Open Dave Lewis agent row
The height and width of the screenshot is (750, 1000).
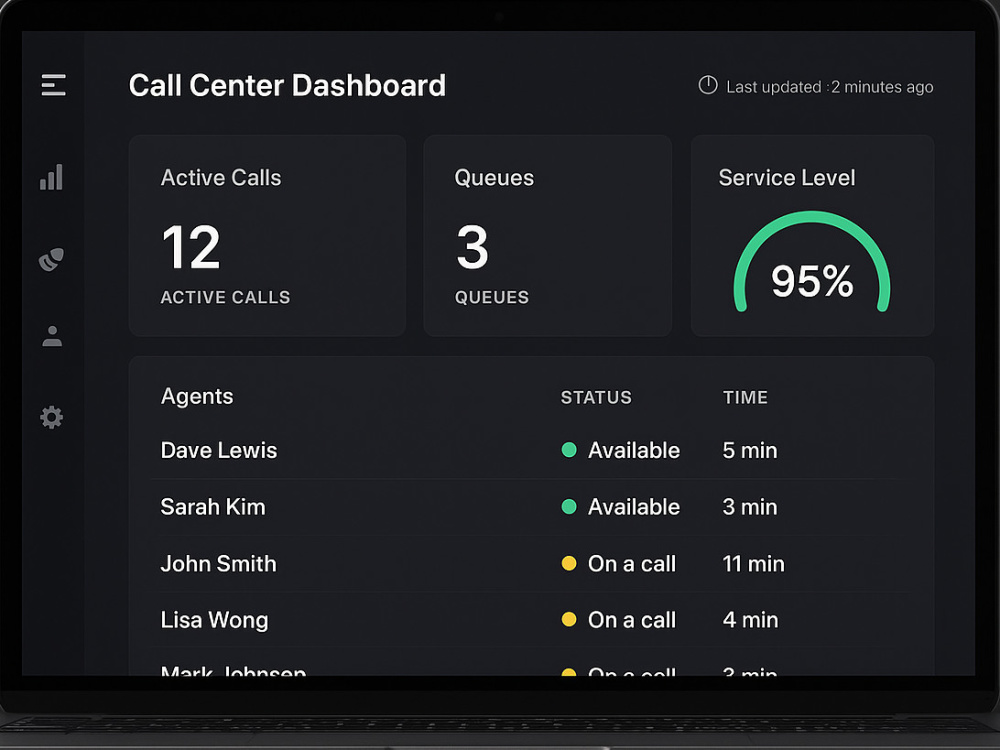(531, 450)
